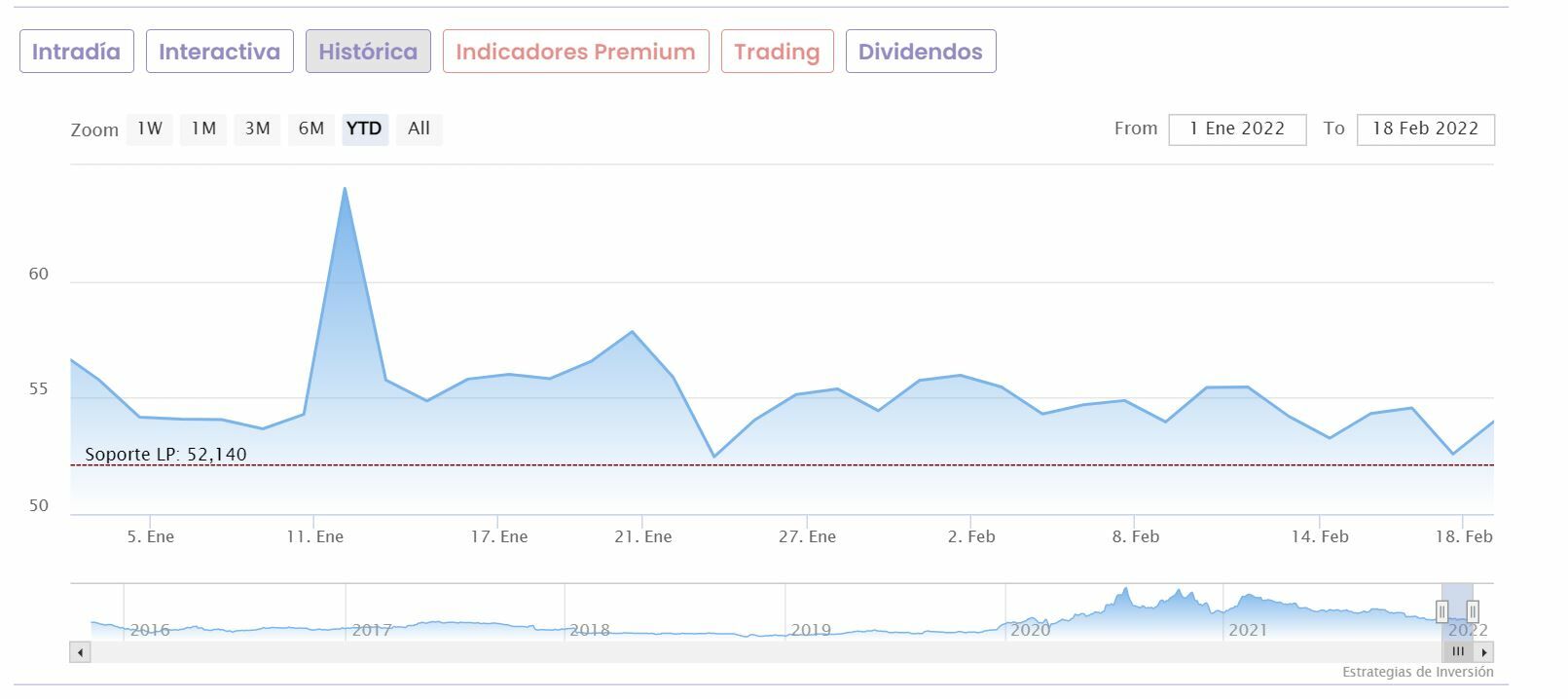The width and height of the screenshot is (1568, 699).
Task: Click the To date input field
Action: pyautogui.click(x=1425, y=129)
